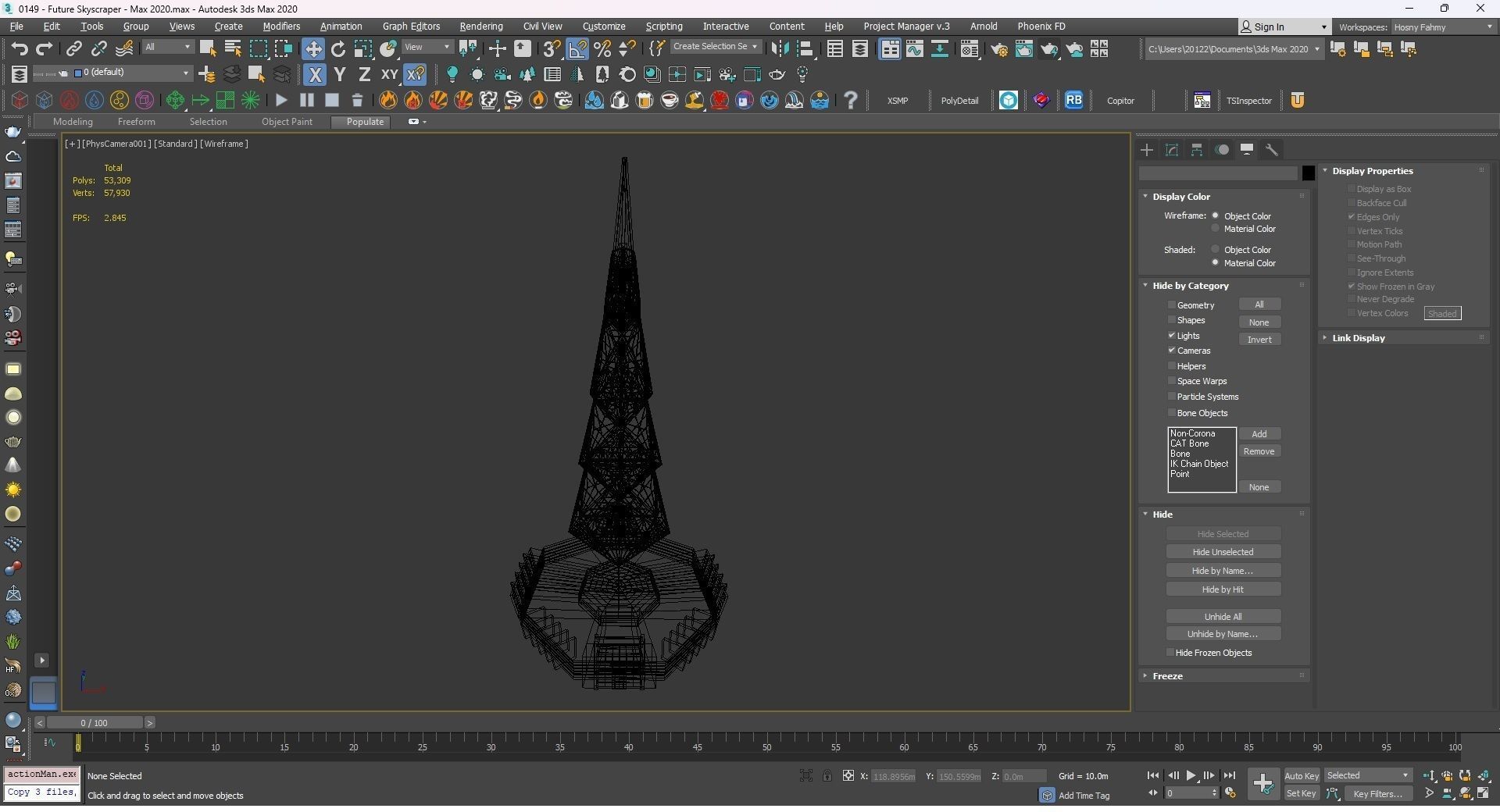The image size is (1500, 812).
Task: Open the Time Configuration icon
Action: [1230, 793]
